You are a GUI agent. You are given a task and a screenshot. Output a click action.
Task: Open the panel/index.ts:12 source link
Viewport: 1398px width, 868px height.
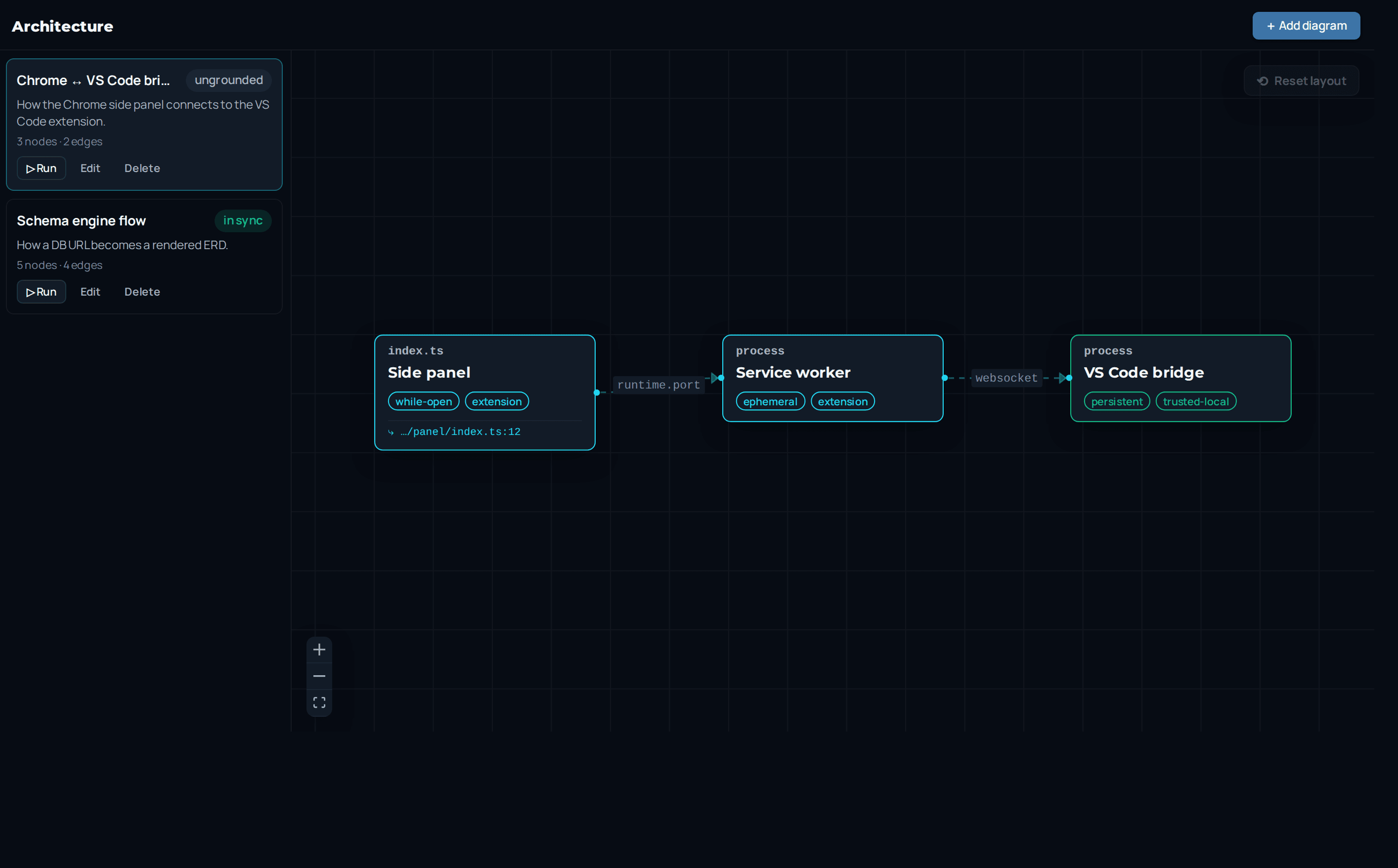[460, 432]
